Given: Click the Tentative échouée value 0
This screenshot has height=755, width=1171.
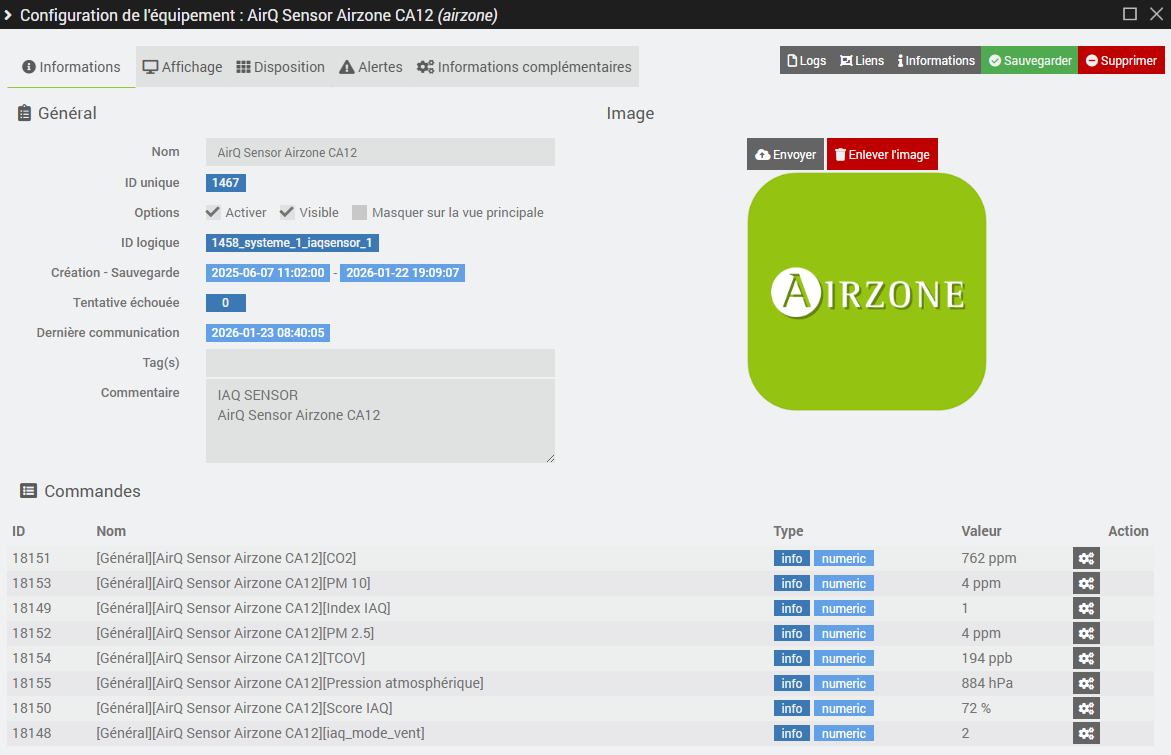Looking at the screenshot, I should [x=226, y=302].
